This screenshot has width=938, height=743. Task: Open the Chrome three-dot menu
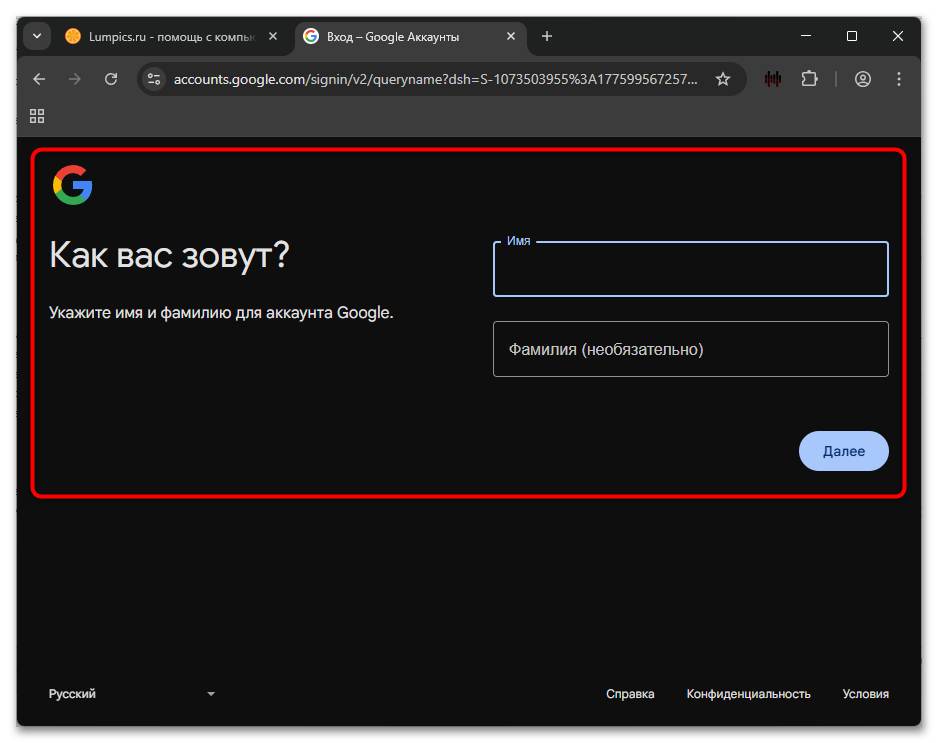pyautogui.click(x=899, y=79)
